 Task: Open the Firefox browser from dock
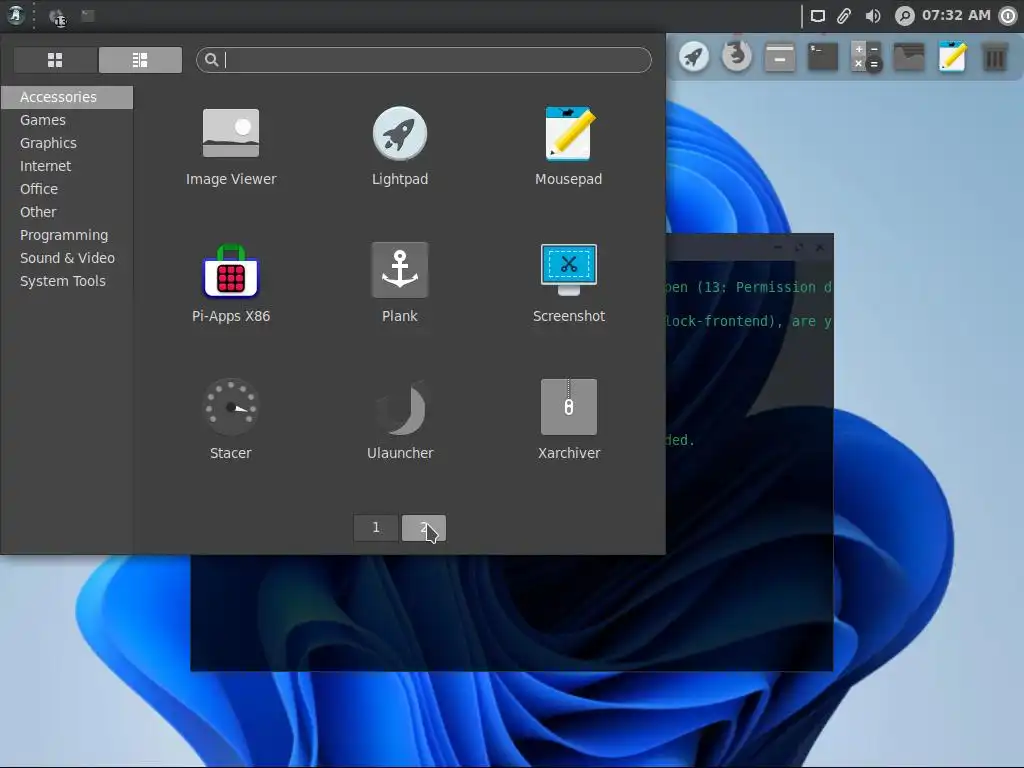tap(737, 56)
